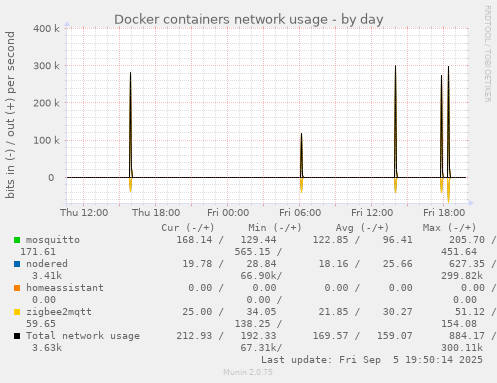This screenshot has width=497, height=383.
Task: Click the Total network usage max 300.11k
Action: [x=462, y=348]
